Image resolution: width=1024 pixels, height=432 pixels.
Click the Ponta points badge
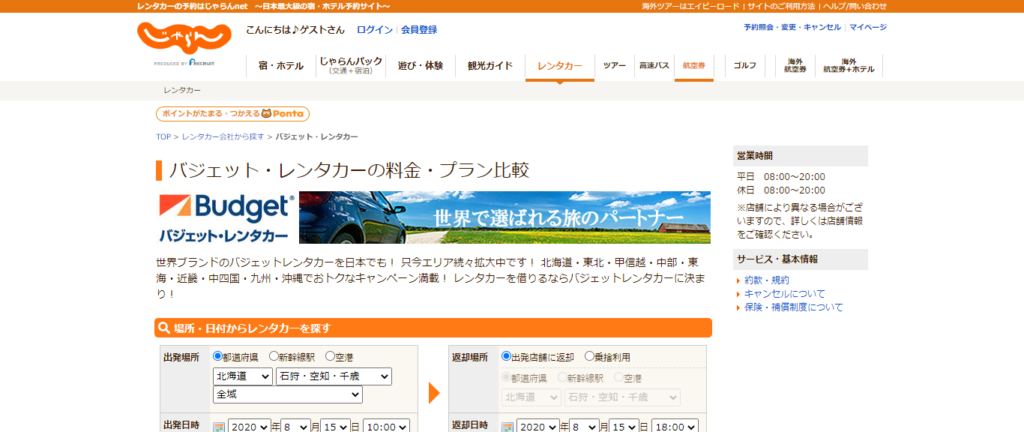(x=232, y=114)
